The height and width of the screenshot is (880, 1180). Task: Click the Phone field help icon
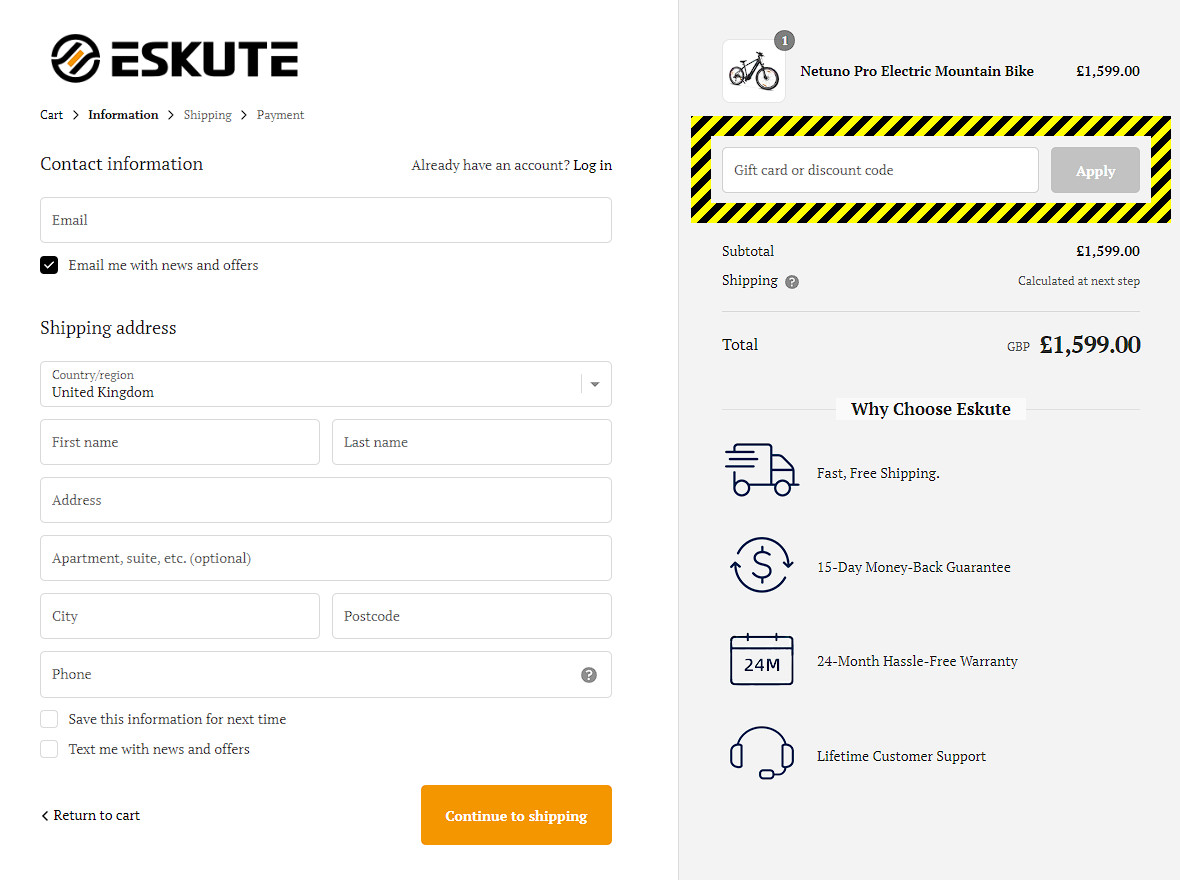coord(588,674)
